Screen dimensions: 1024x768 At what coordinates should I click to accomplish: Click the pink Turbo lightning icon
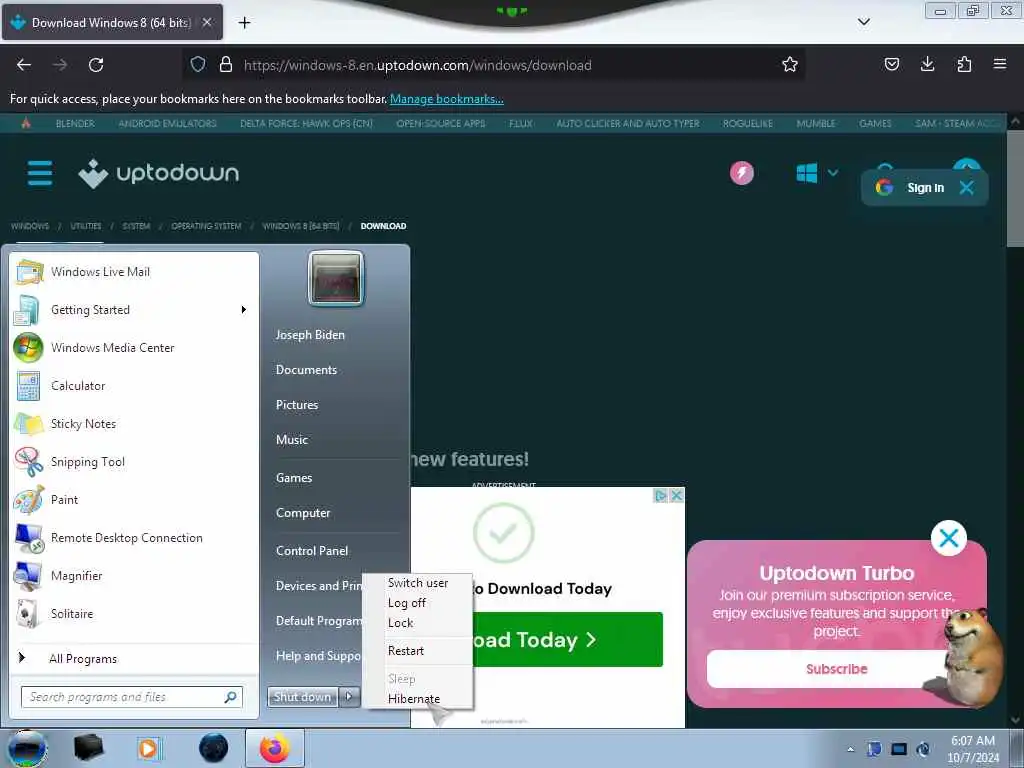click(x=741, y=173)
